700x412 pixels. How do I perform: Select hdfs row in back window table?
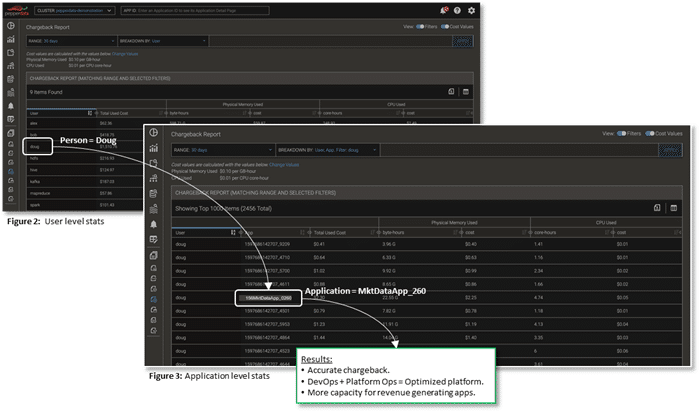click(84, 158)
